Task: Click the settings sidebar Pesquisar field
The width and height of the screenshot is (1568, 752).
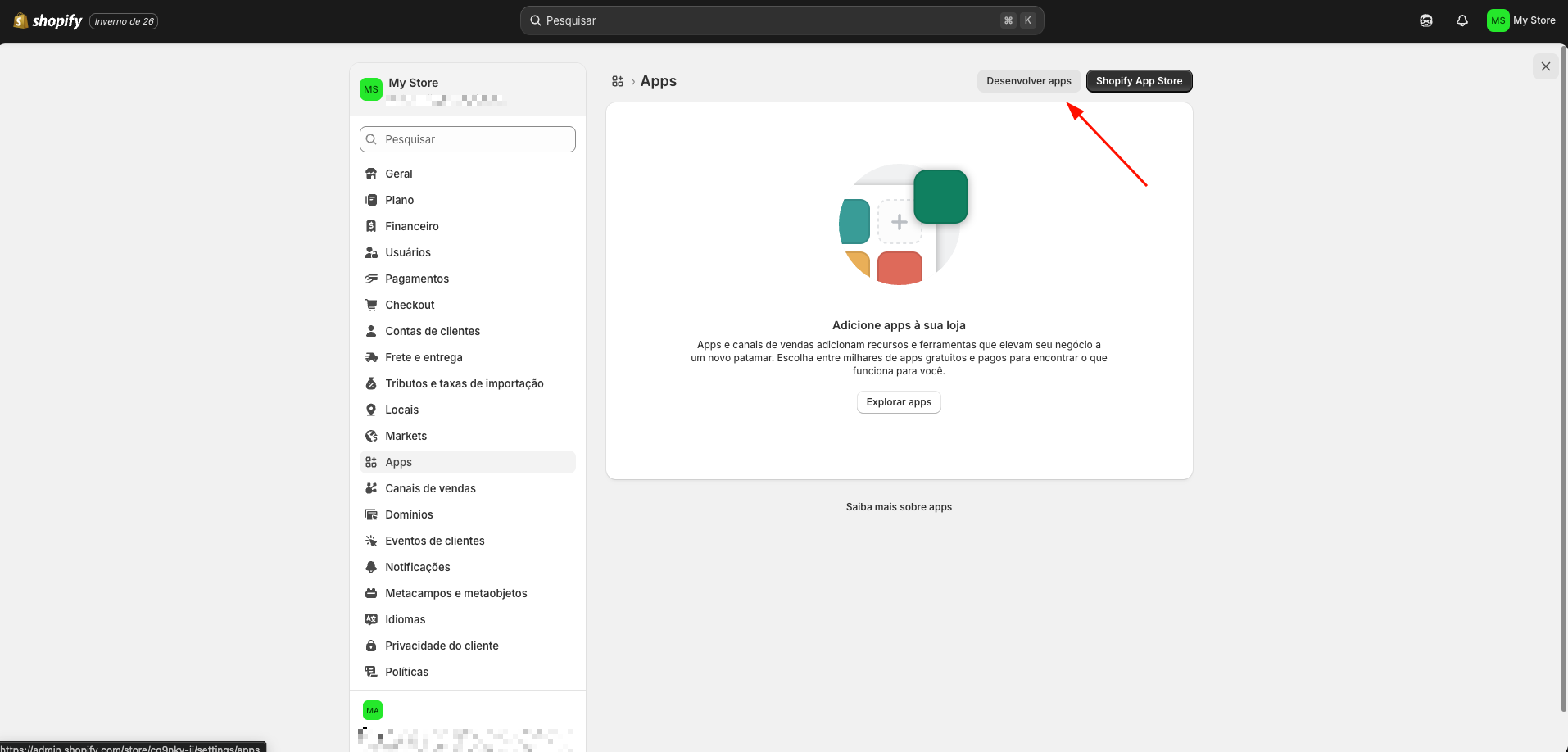Action: tap(467, 139)
